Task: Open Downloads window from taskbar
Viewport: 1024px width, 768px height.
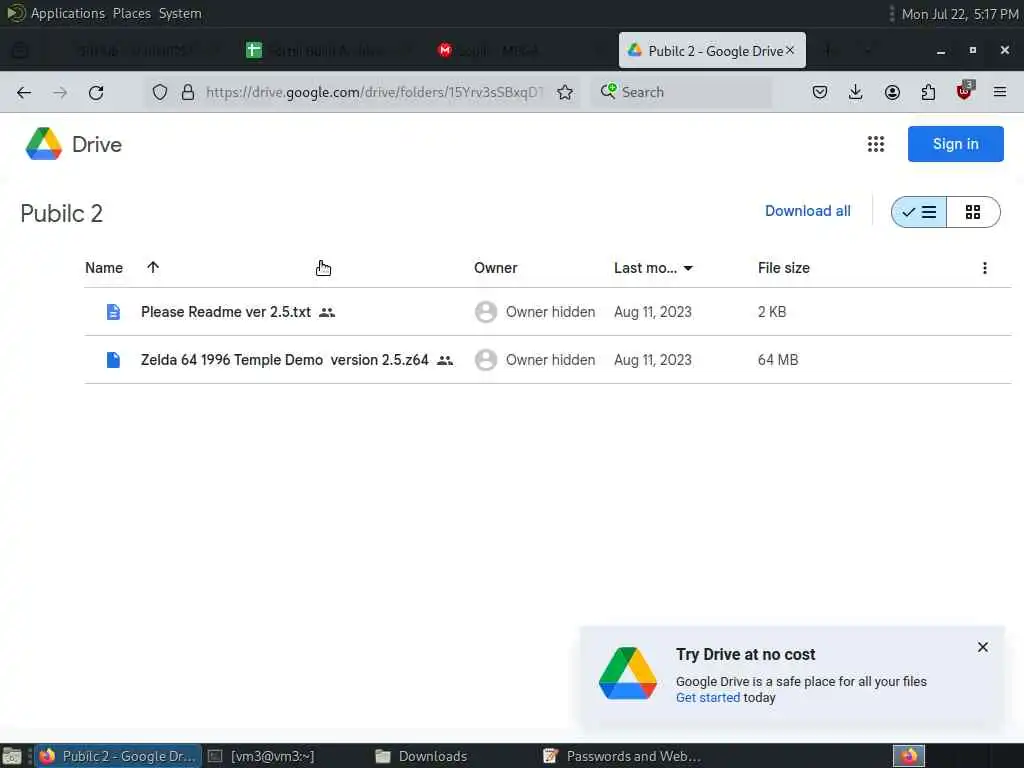Action: click(x=422, y=756)
